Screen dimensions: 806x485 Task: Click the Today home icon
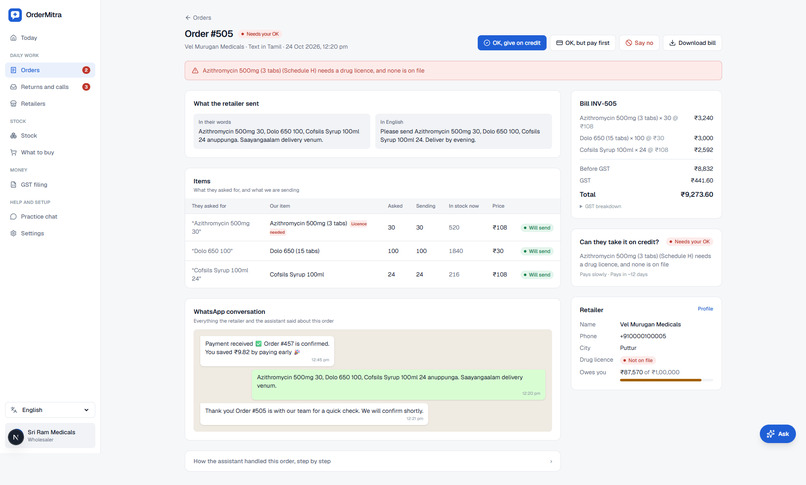pos(13,38)
